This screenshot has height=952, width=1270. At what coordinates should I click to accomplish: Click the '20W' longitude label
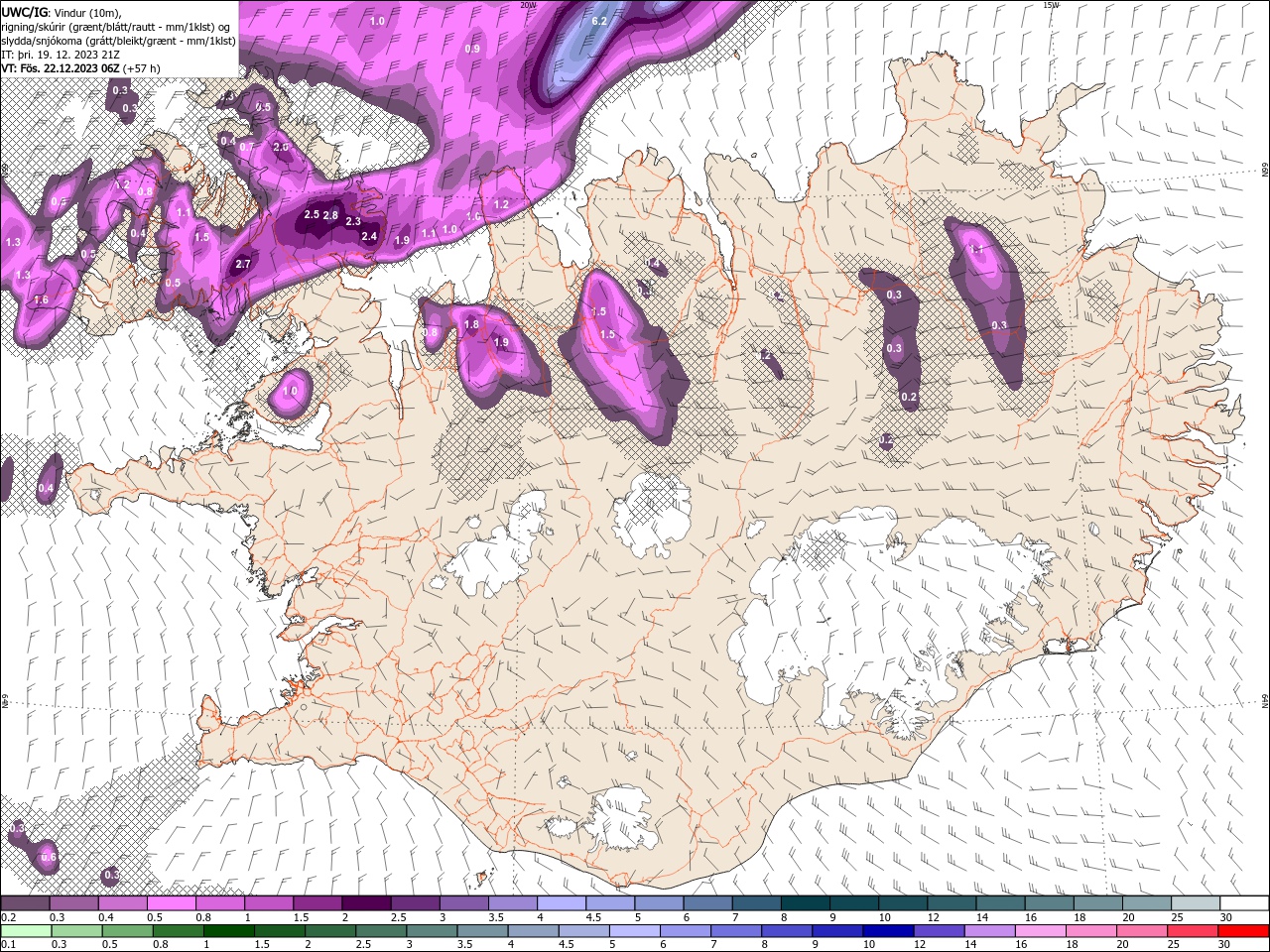528,5
